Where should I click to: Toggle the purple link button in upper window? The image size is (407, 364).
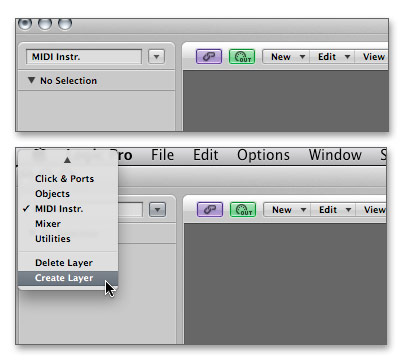click(209, 57)
